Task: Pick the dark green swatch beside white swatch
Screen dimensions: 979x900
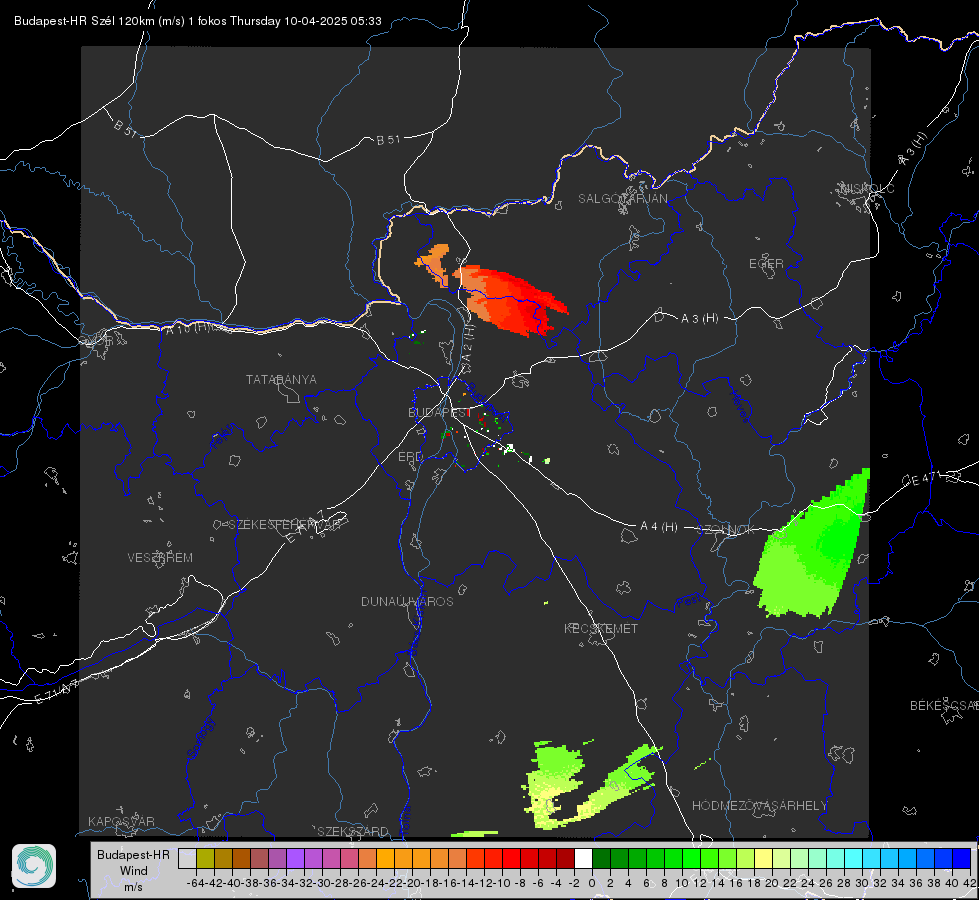Action: 601,858
